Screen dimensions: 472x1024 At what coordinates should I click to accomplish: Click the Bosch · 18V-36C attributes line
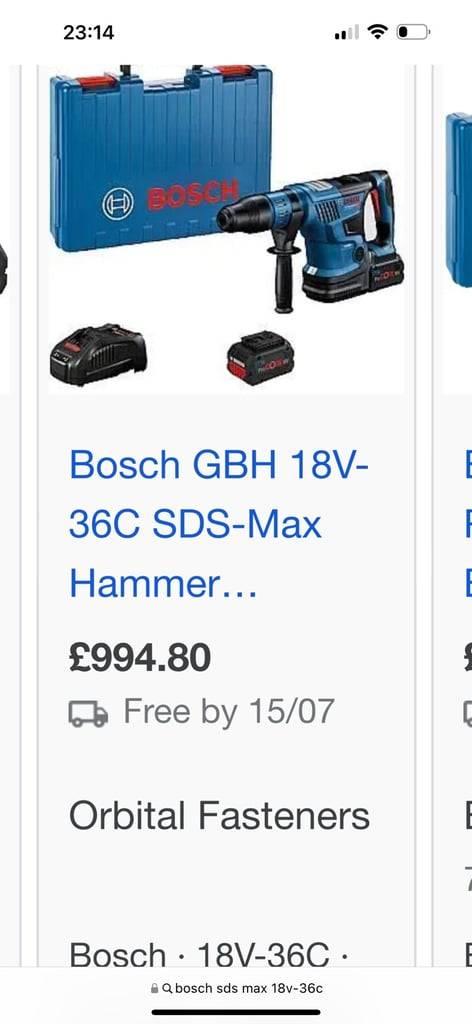(x=209, y=955)
